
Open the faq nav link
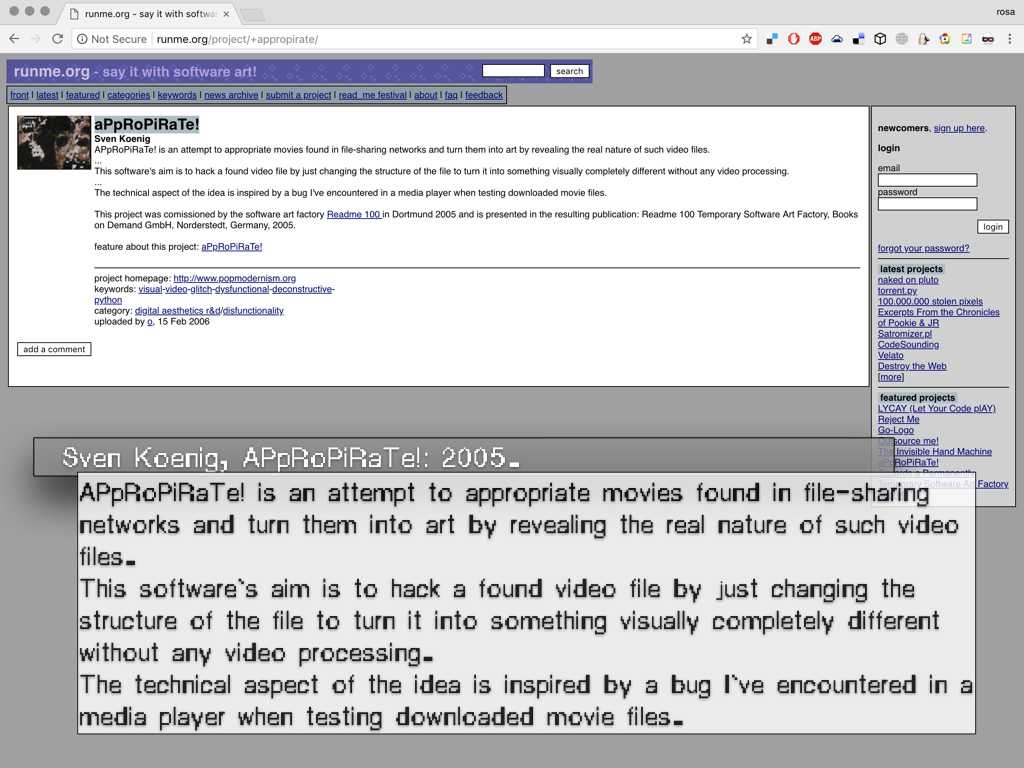pos(451,95)
